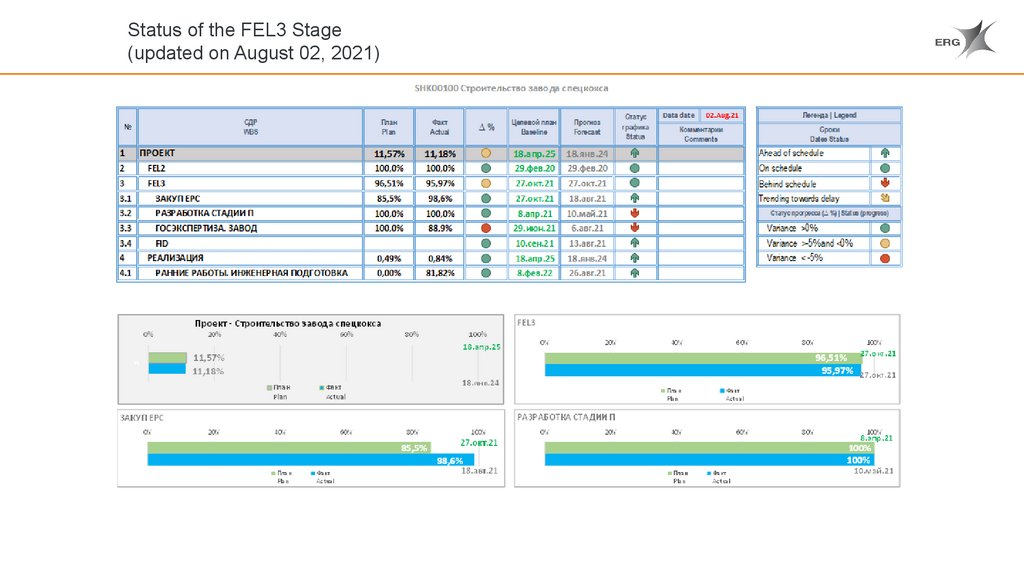The height and width of the screenshot is (576, 1024).
Task: Click the Status of the FEL3 Stage title
Action: pyautogui.click(x=234, y=30)
